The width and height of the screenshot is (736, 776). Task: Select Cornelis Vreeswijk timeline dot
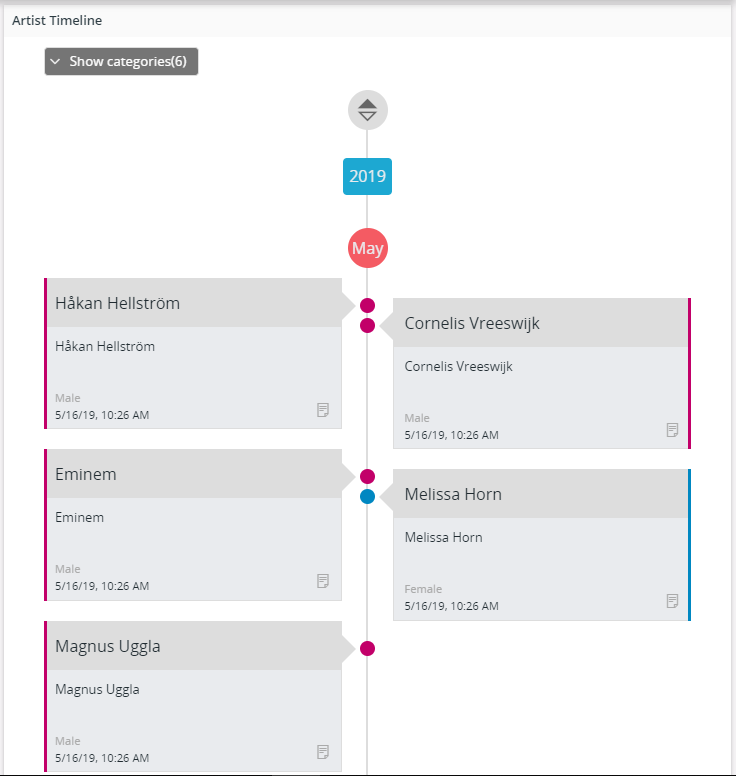(367, 325)
